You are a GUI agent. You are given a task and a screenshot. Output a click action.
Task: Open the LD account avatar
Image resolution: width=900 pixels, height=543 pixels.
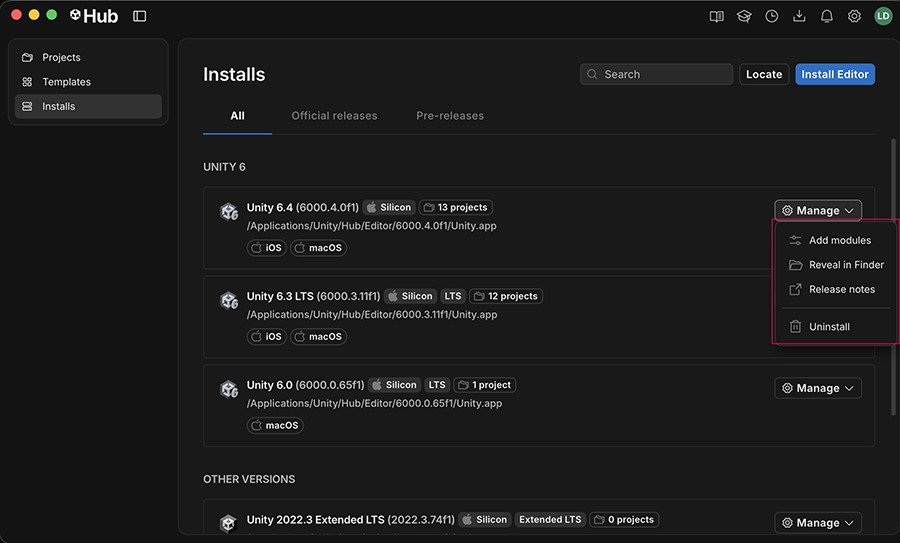(x=883, y=16)
